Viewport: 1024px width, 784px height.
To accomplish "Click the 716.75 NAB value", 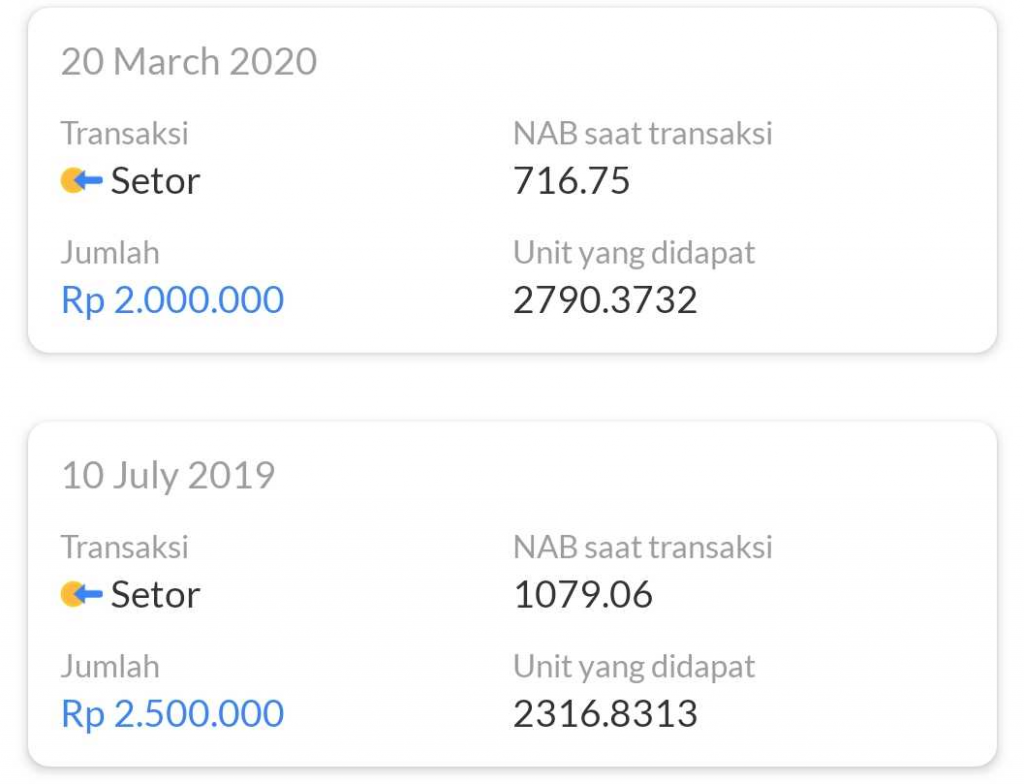I will click(571, 181).
